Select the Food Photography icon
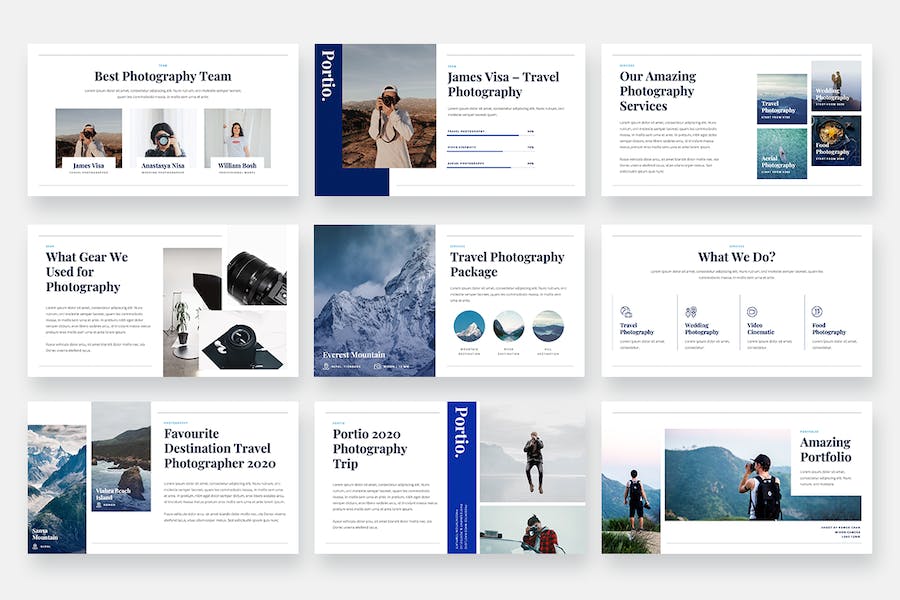This screenshot has height=600, width=900. pyautogui.click(x=816, y=312)
